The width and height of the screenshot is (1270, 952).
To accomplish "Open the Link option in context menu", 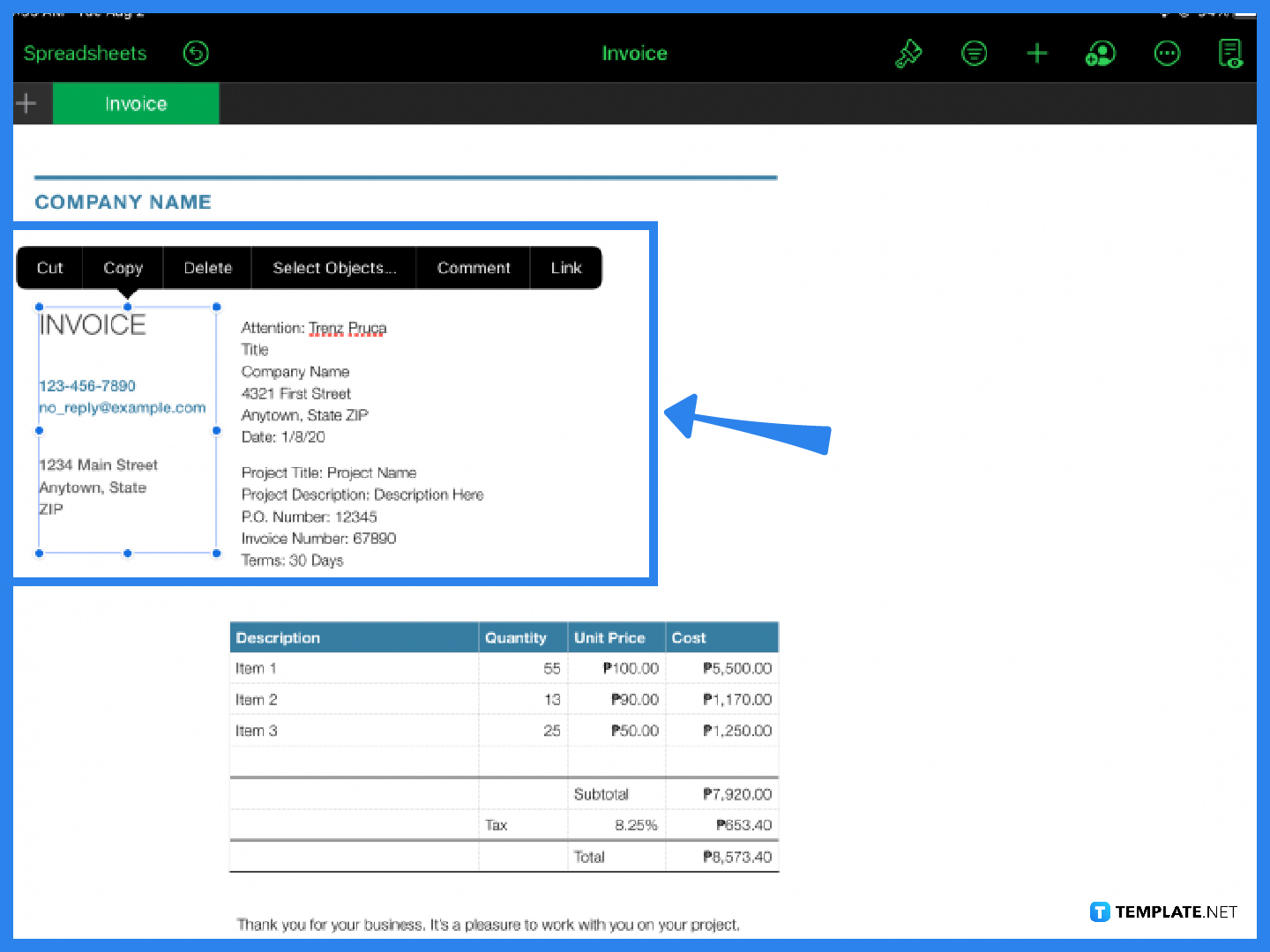I will 566,268.
